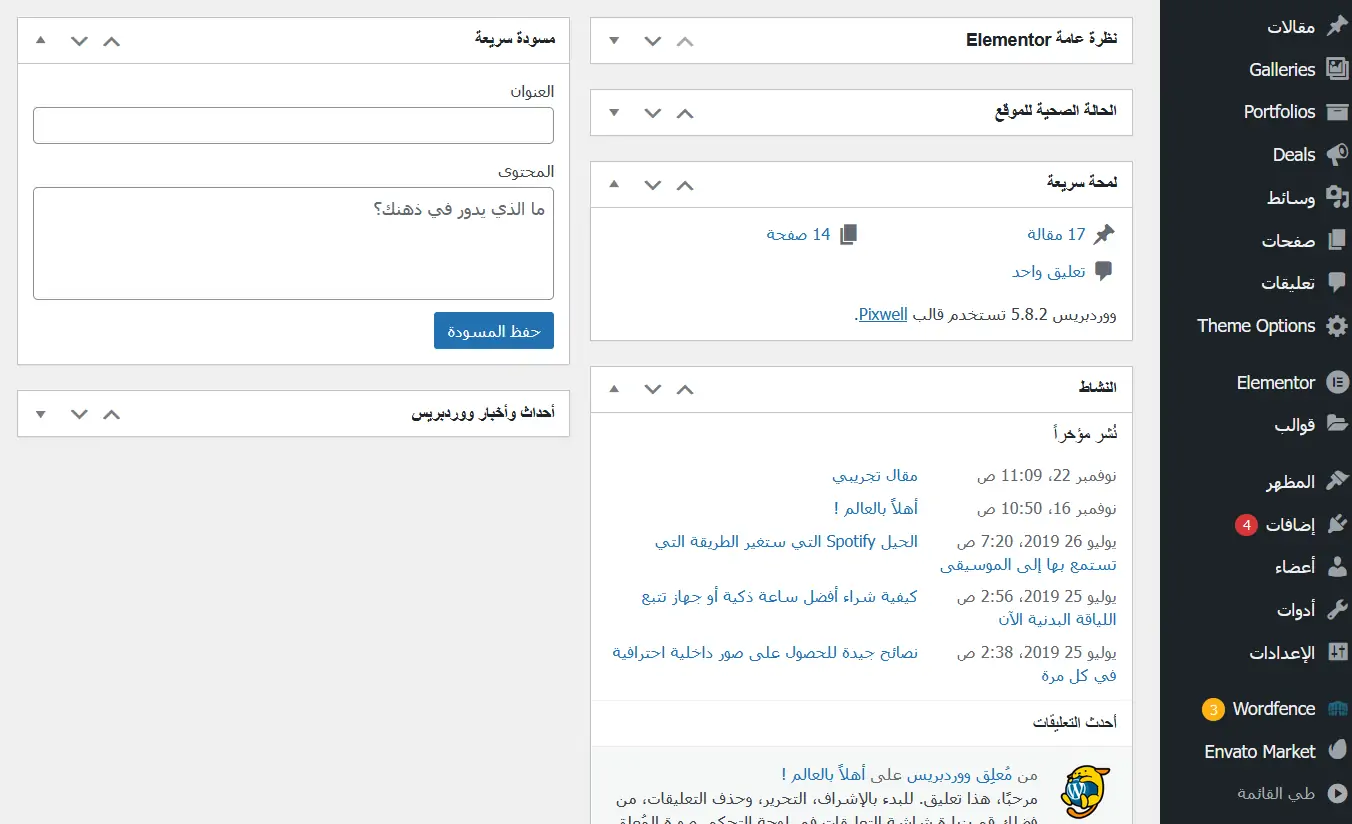
Task: Open the 14 صفحة link
Action: [799, 234]
